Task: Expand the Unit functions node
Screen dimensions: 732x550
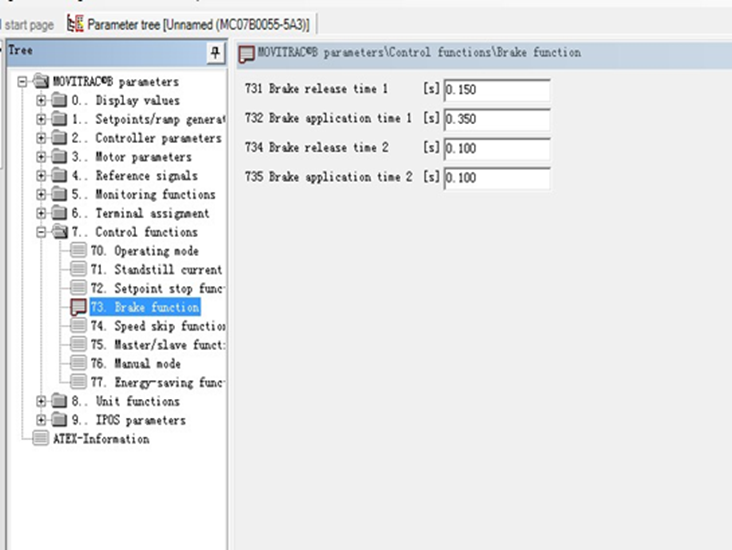Action: tap(41, 401)
